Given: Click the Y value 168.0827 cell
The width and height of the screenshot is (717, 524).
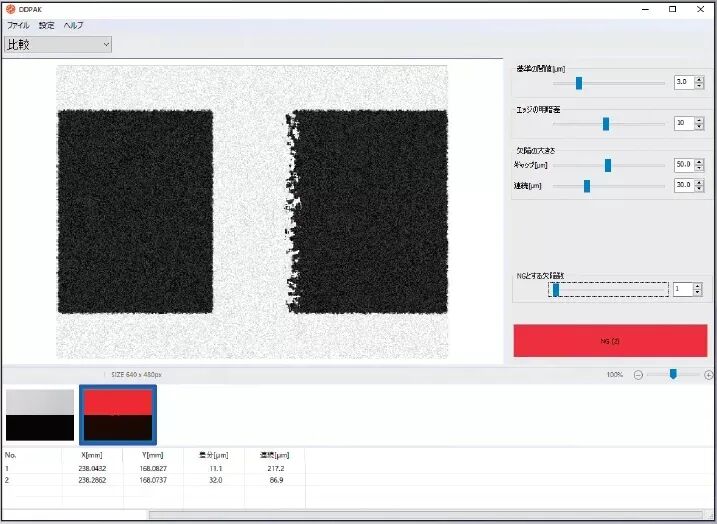Looking at the screenshot, I should [153, 469].
